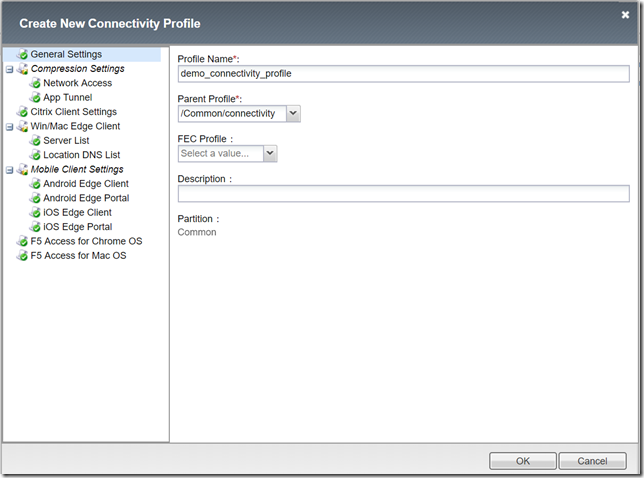
Task: Click the Server List tree icon
Action: point(35,141)
